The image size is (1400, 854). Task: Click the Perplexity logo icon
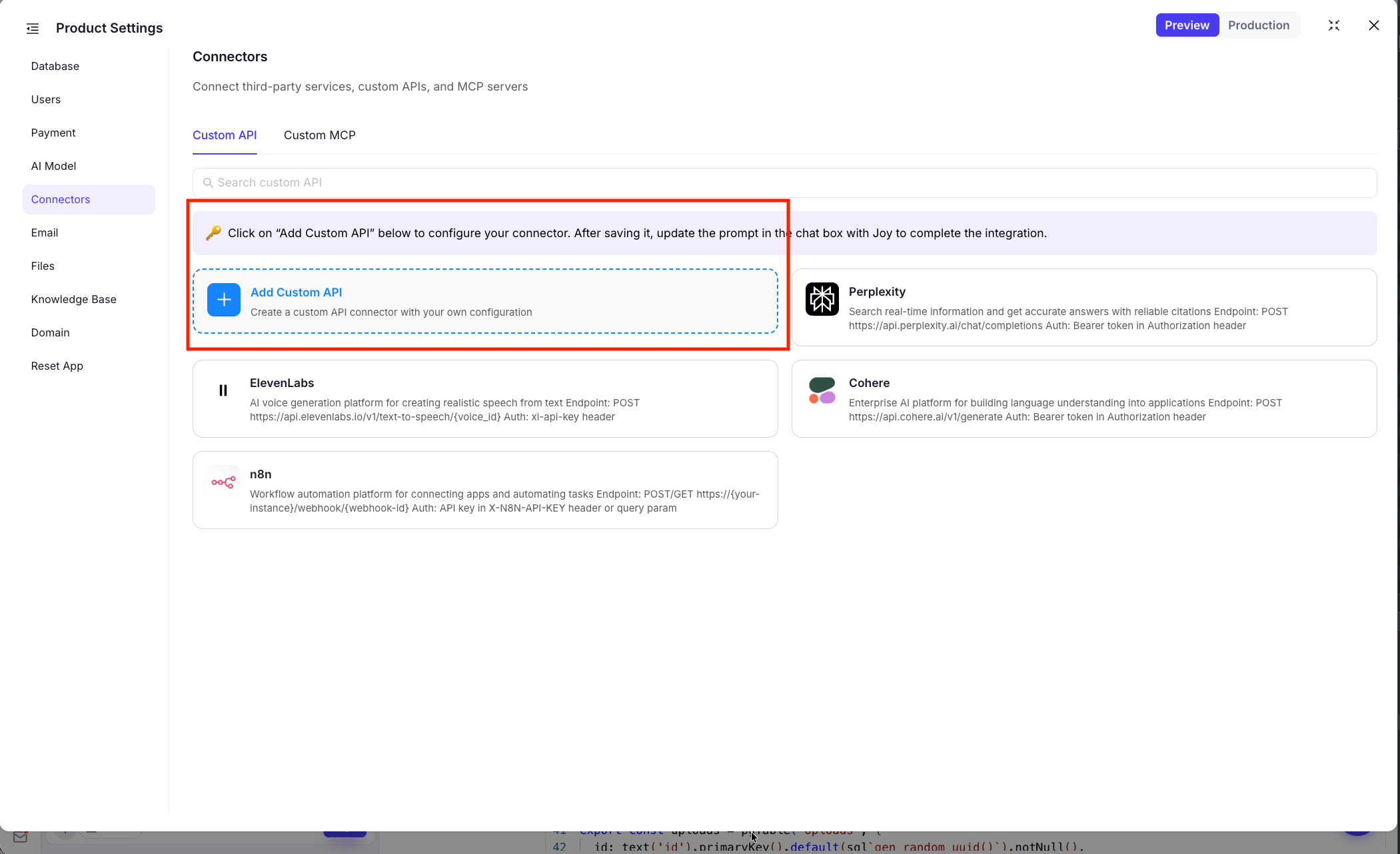(x=822, y=298)
